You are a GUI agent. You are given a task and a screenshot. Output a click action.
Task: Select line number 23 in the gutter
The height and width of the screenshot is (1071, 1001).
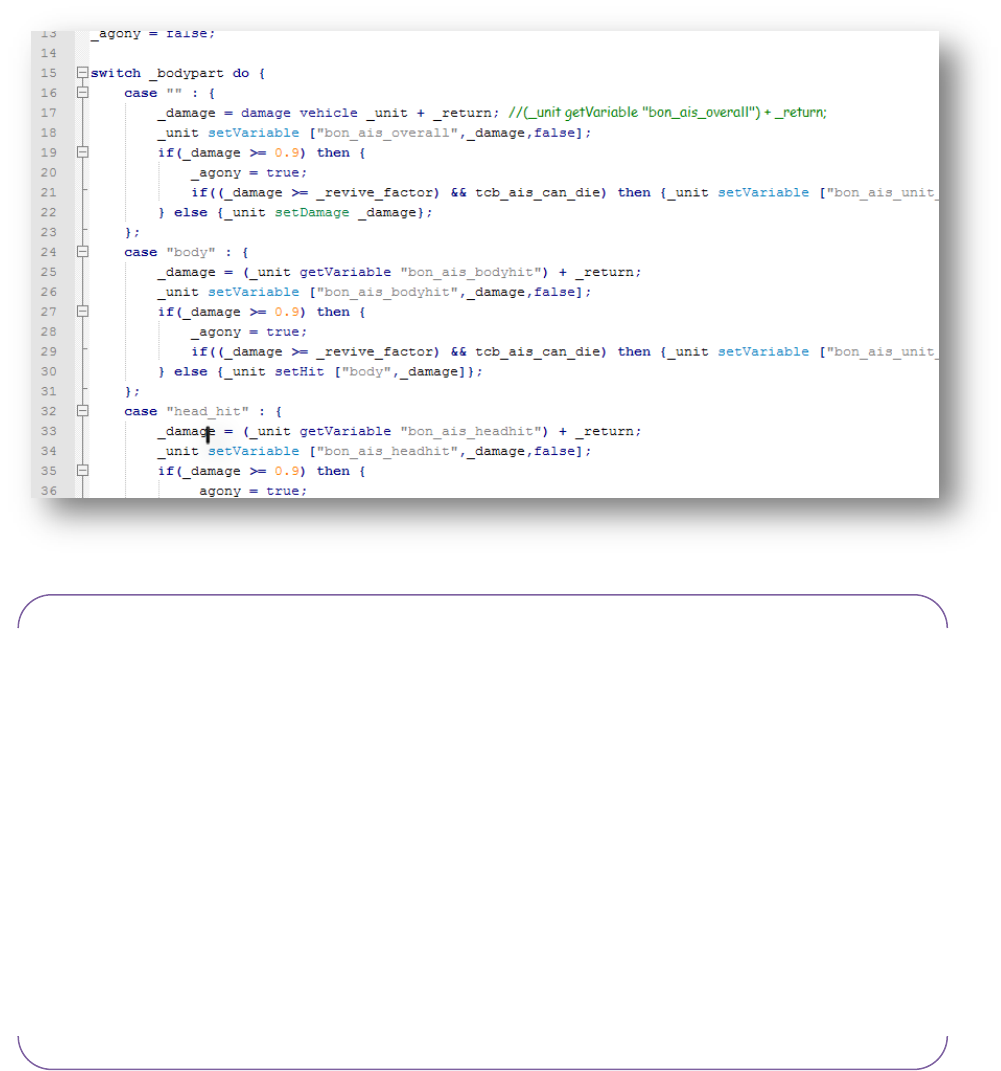[x=48, y=232]
